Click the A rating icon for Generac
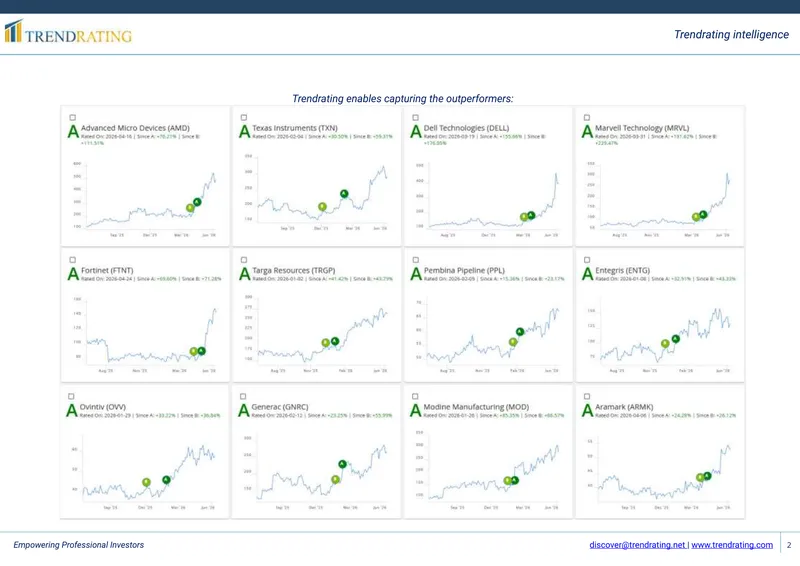 244,410
